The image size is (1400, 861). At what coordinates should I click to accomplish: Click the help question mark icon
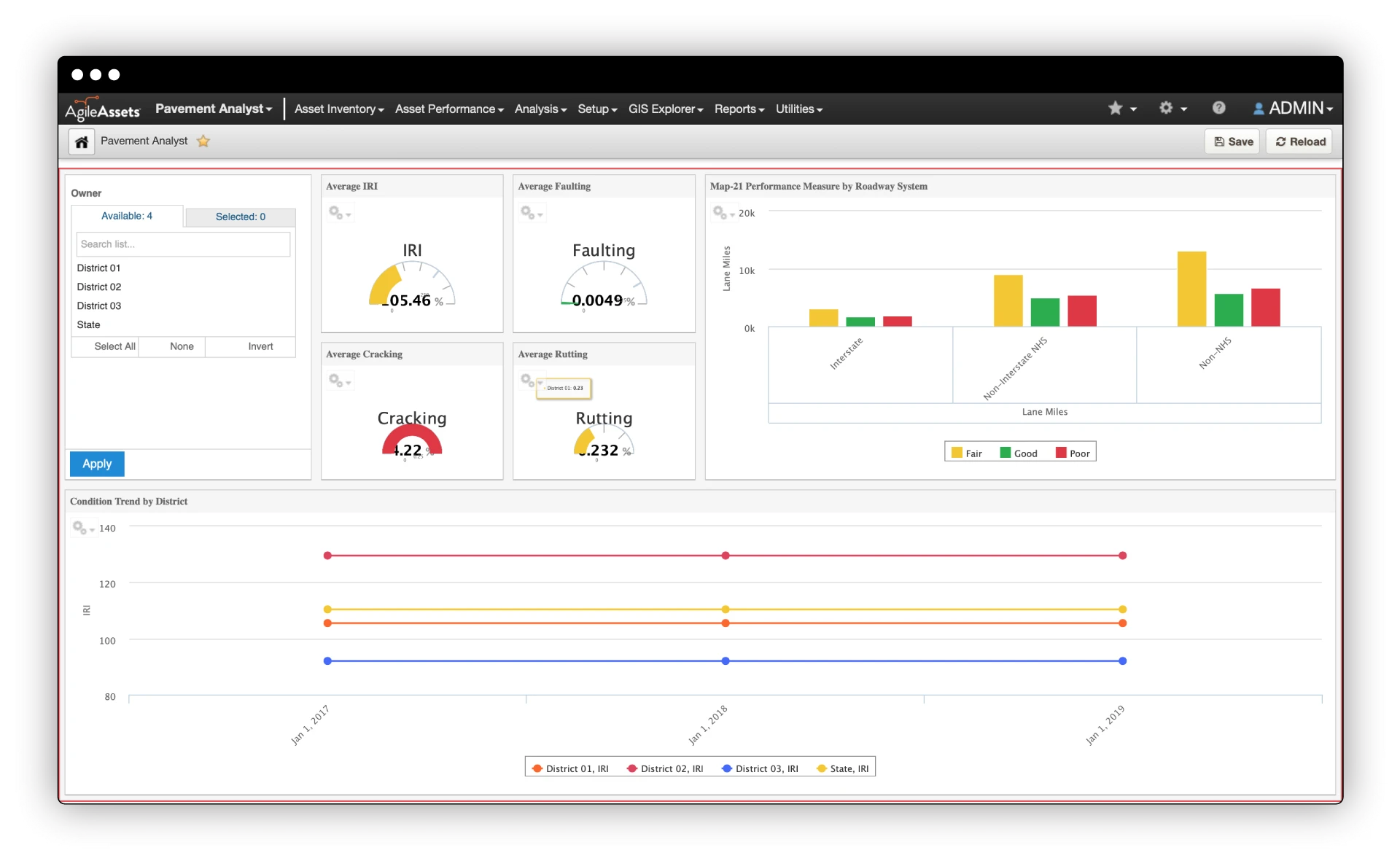1218,108
